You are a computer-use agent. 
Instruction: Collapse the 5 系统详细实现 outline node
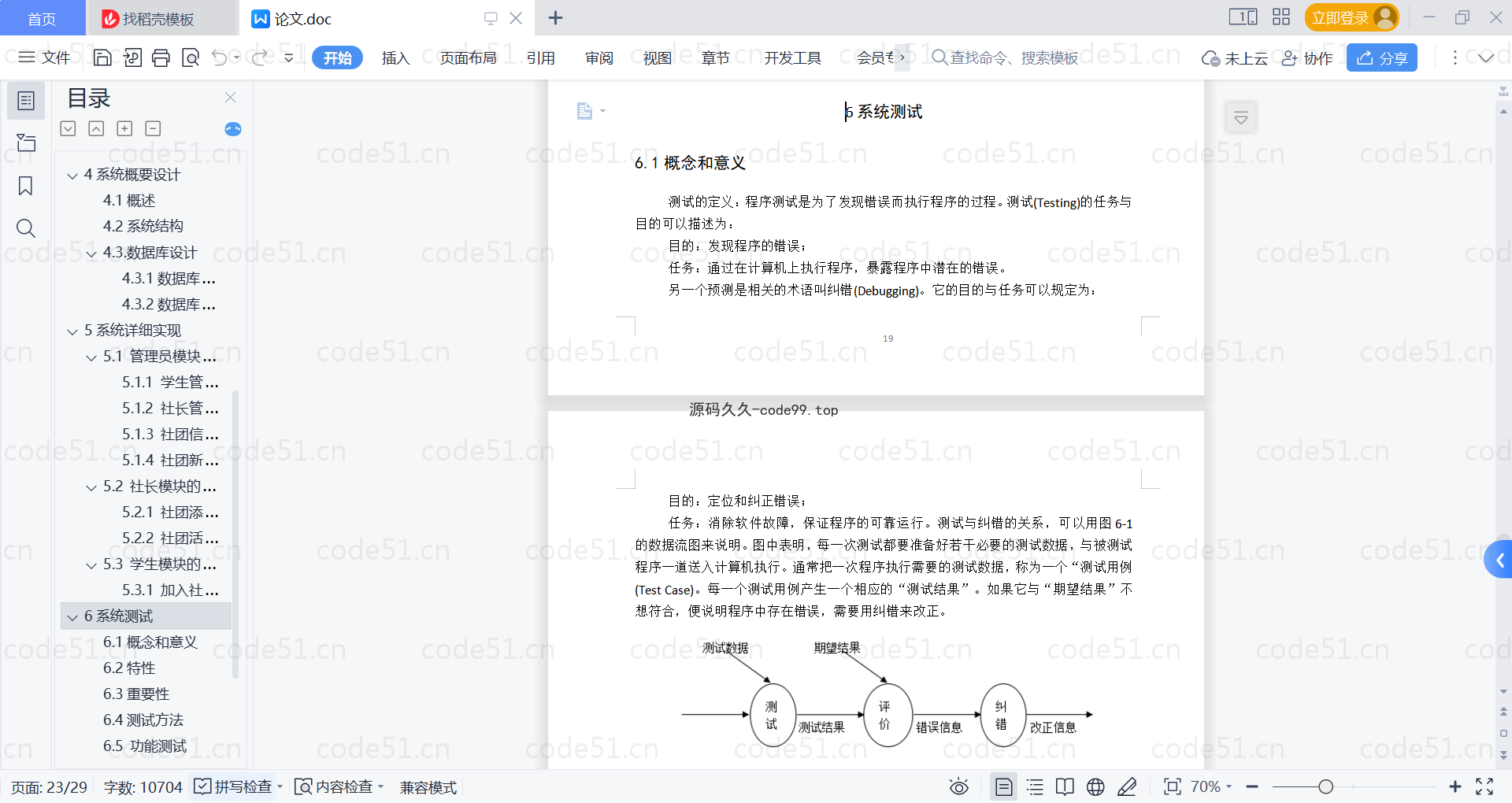(x=72, y=331)
